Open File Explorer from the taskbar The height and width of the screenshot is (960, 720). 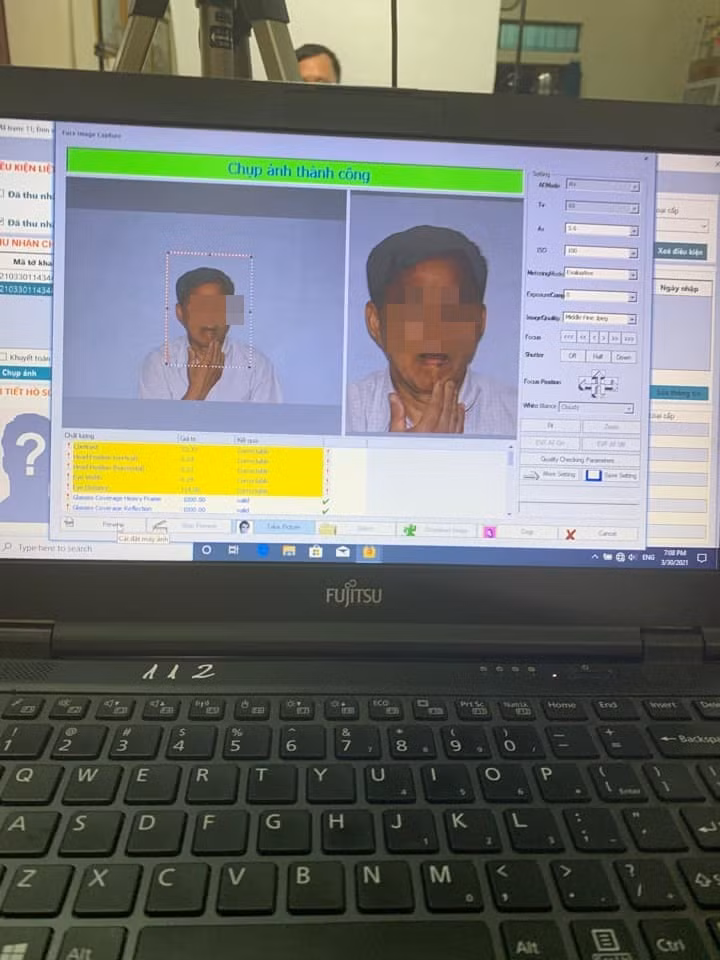[x=289, y=551]
